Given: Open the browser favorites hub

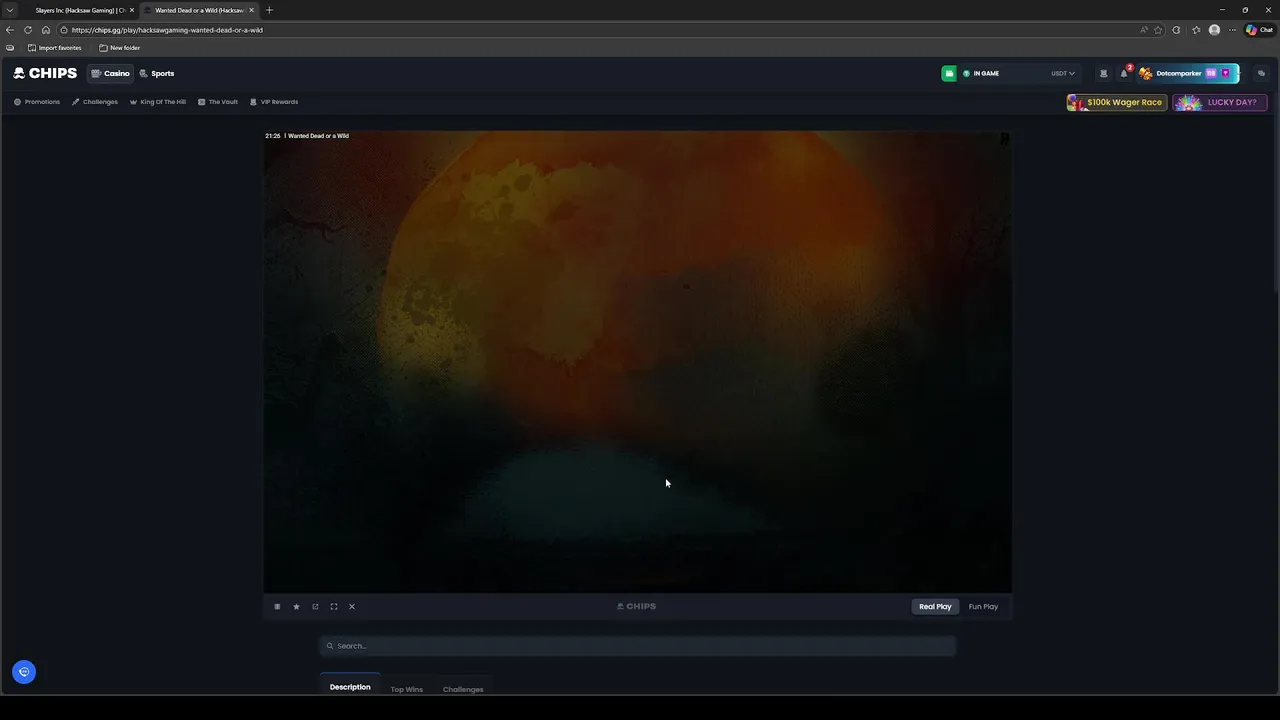Looking at the screenshot, I should pyautogui.click(x=1196, y=30).
